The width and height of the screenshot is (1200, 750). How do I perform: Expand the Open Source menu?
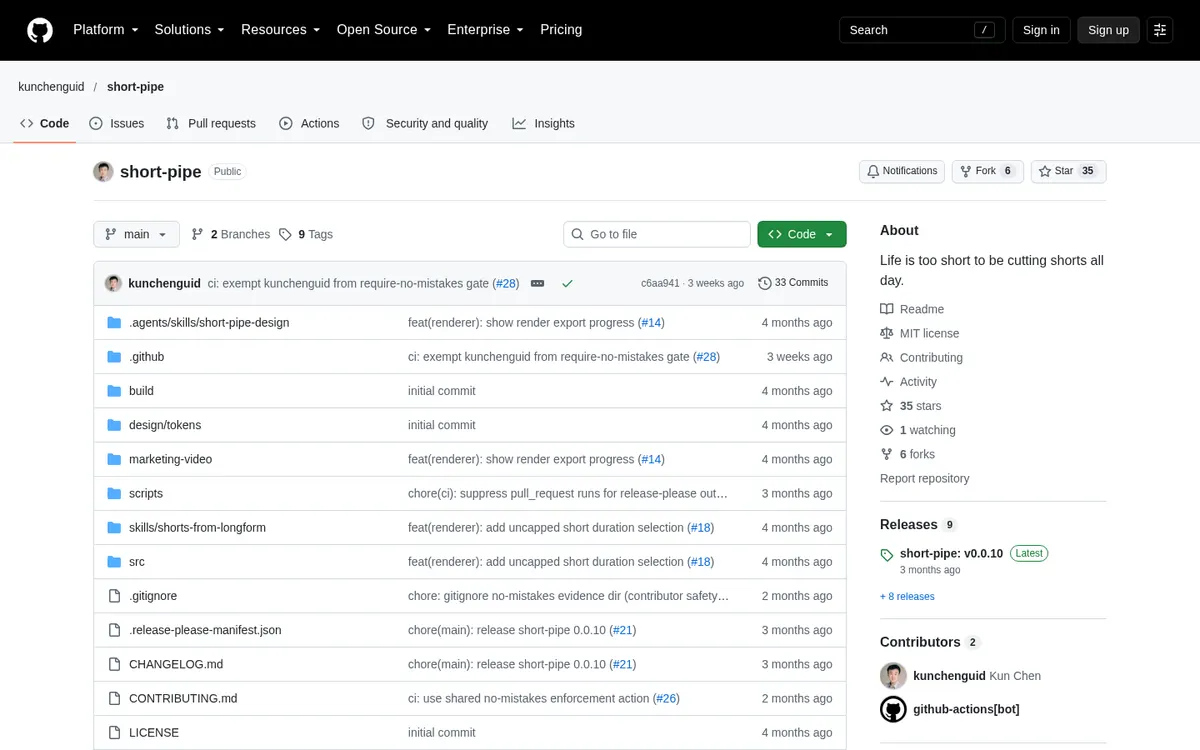pyautogui.click(x=384, y=30)
